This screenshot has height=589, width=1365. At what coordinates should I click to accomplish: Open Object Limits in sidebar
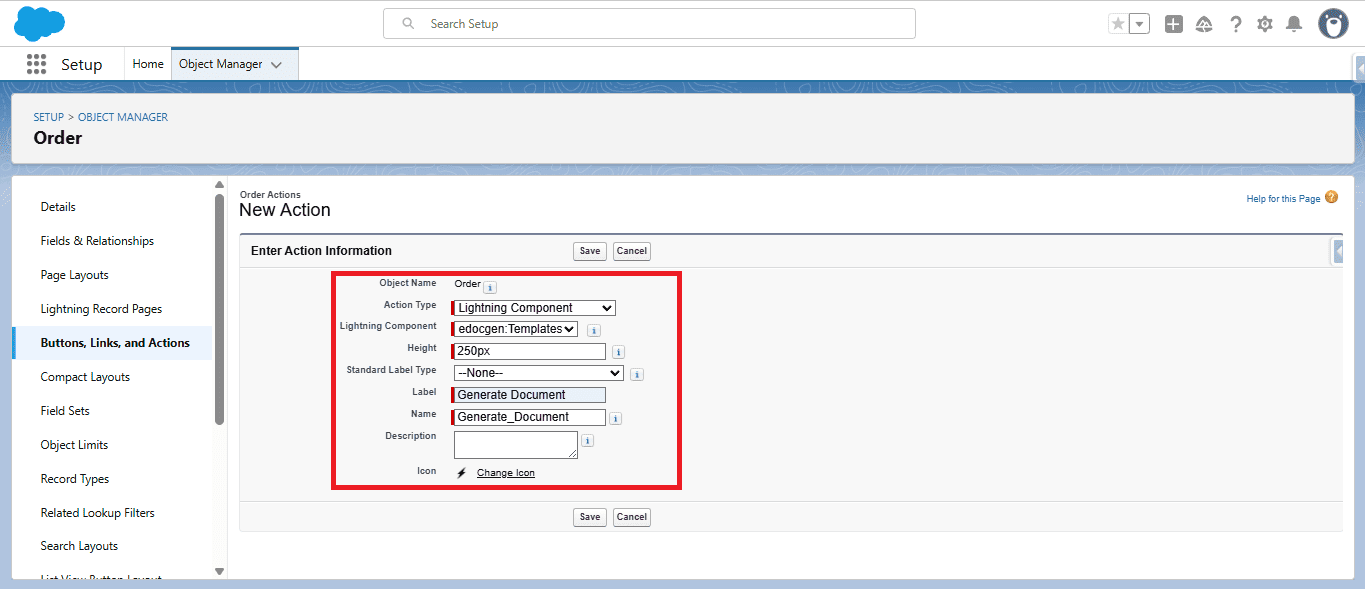tap(74, 445)
